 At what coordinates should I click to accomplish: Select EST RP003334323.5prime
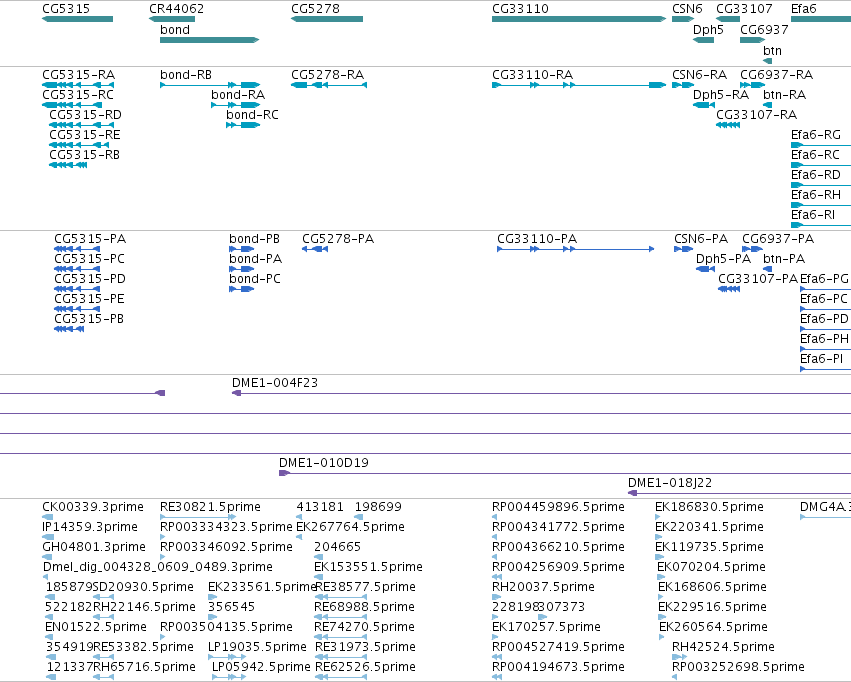pyautogui.click(x=163, y=537)
